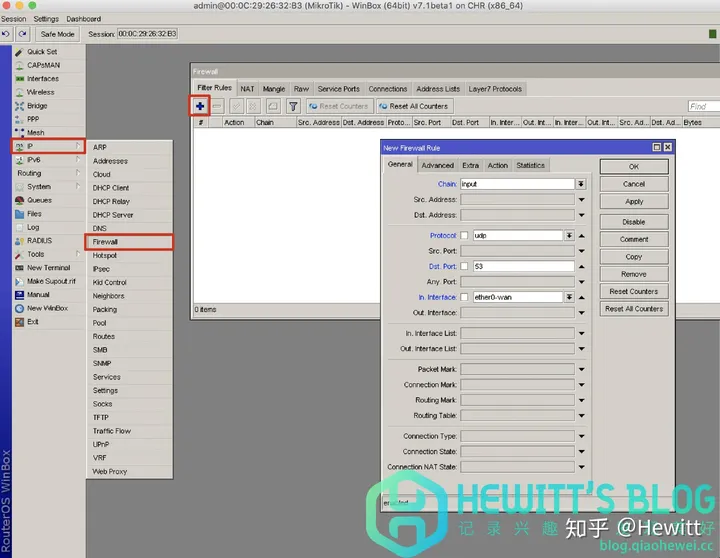Image resolution: width=720 pixels, height=558 pixels.
Task: Select Firewall in the IP submenu
Action: pyautogui.click(x=129, y=242)
